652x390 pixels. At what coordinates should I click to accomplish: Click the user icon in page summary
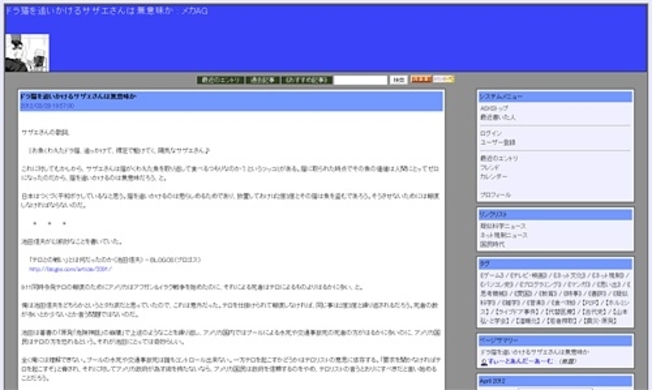[484, 362]
